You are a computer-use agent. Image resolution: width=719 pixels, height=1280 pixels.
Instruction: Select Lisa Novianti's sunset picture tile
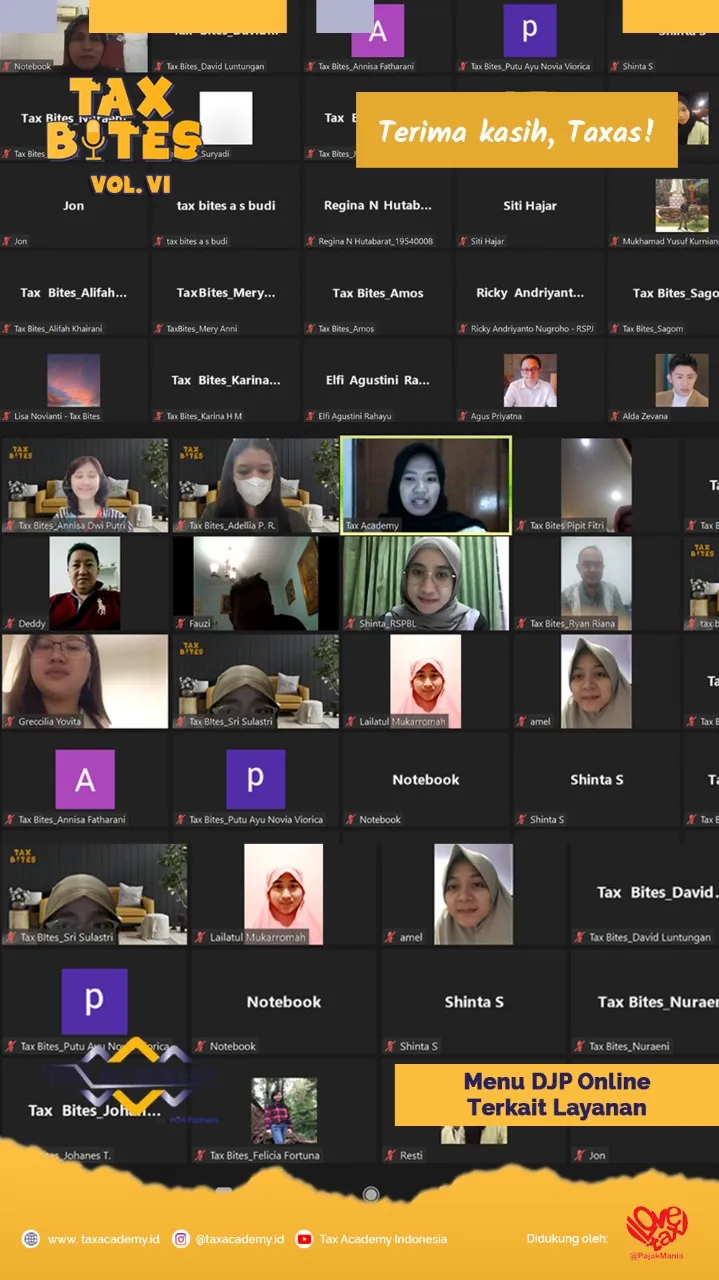(x=74, y=380)
